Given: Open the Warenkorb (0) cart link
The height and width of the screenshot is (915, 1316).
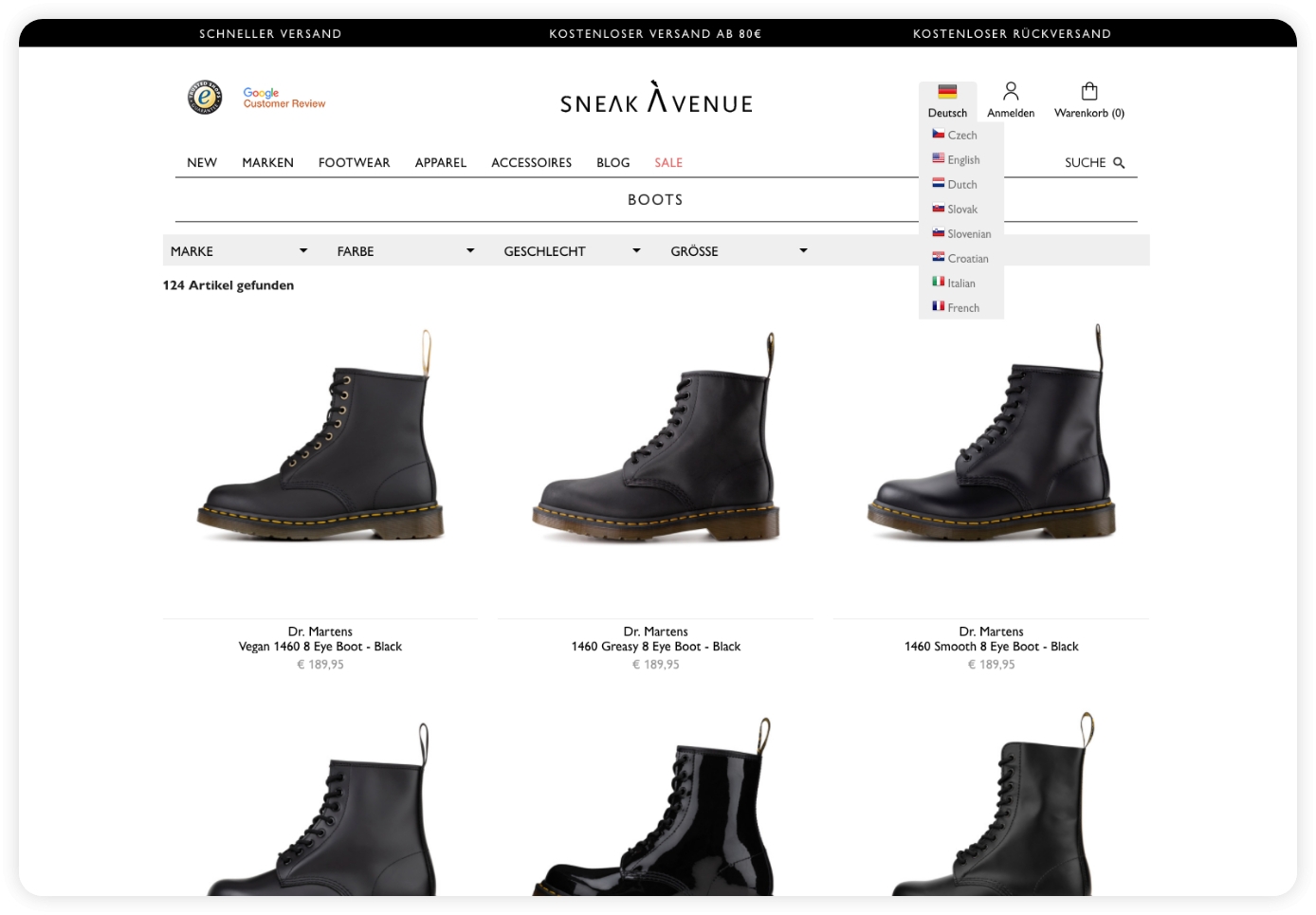Looking at the screenshot, I should click(1089, 113).
